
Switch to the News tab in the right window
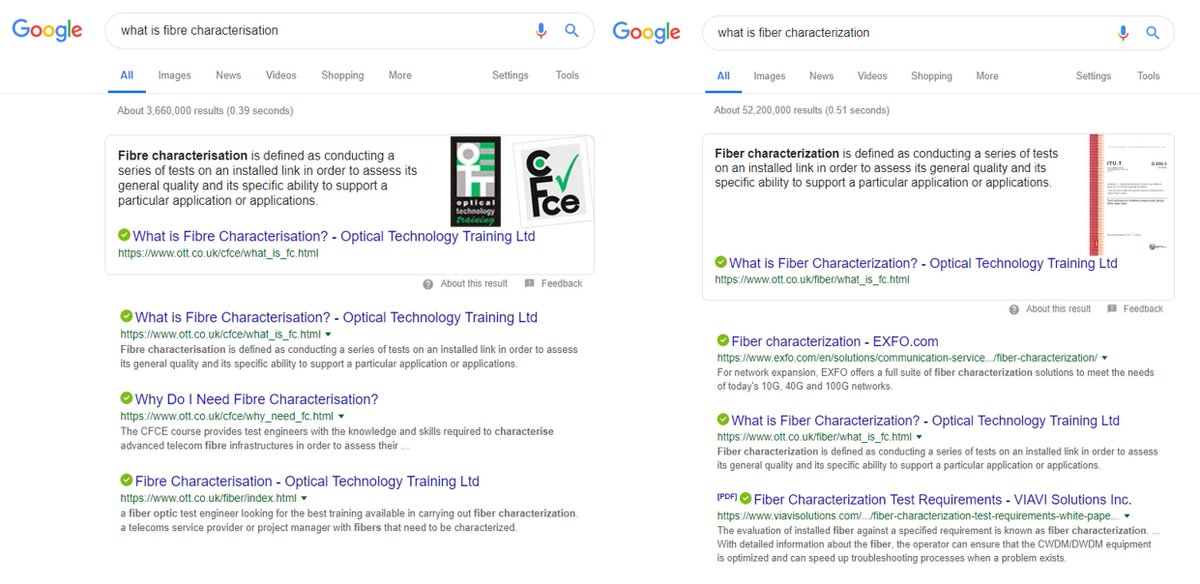pyautogui.click(x=821, y=76)
